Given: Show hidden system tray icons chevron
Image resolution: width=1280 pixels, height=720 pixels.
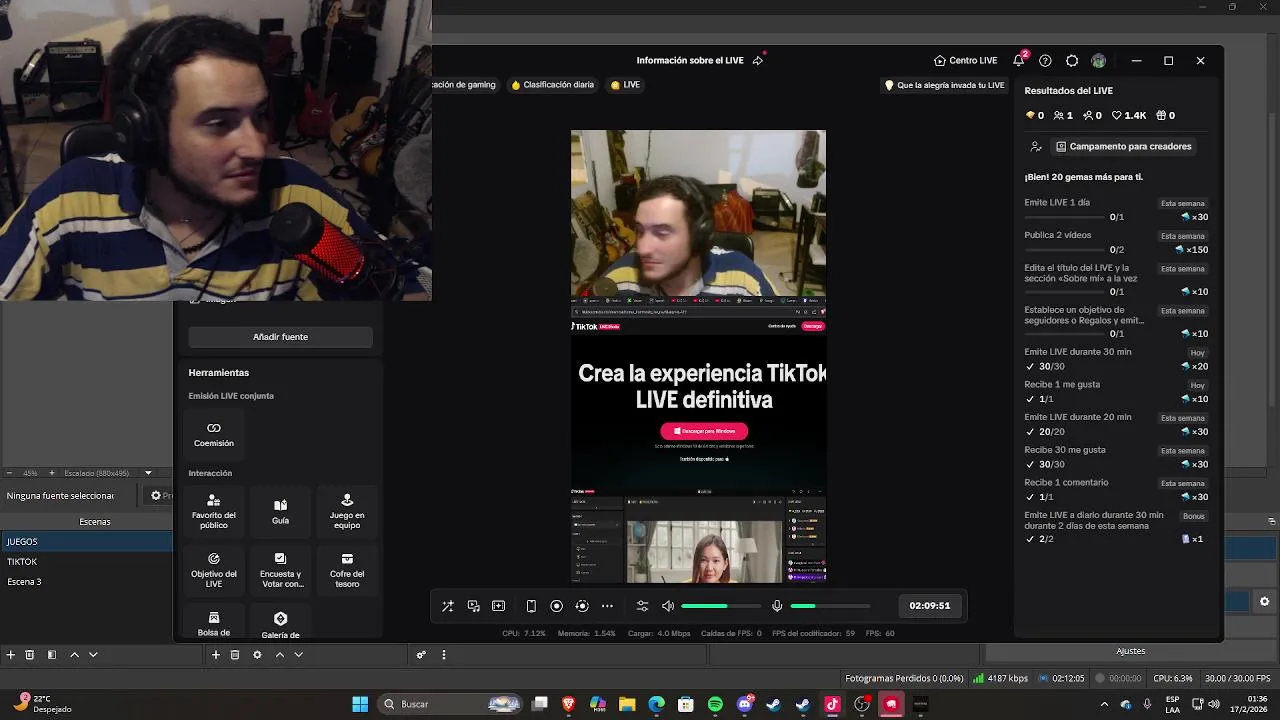Looking at the screenshot, I should point(1105,704).
